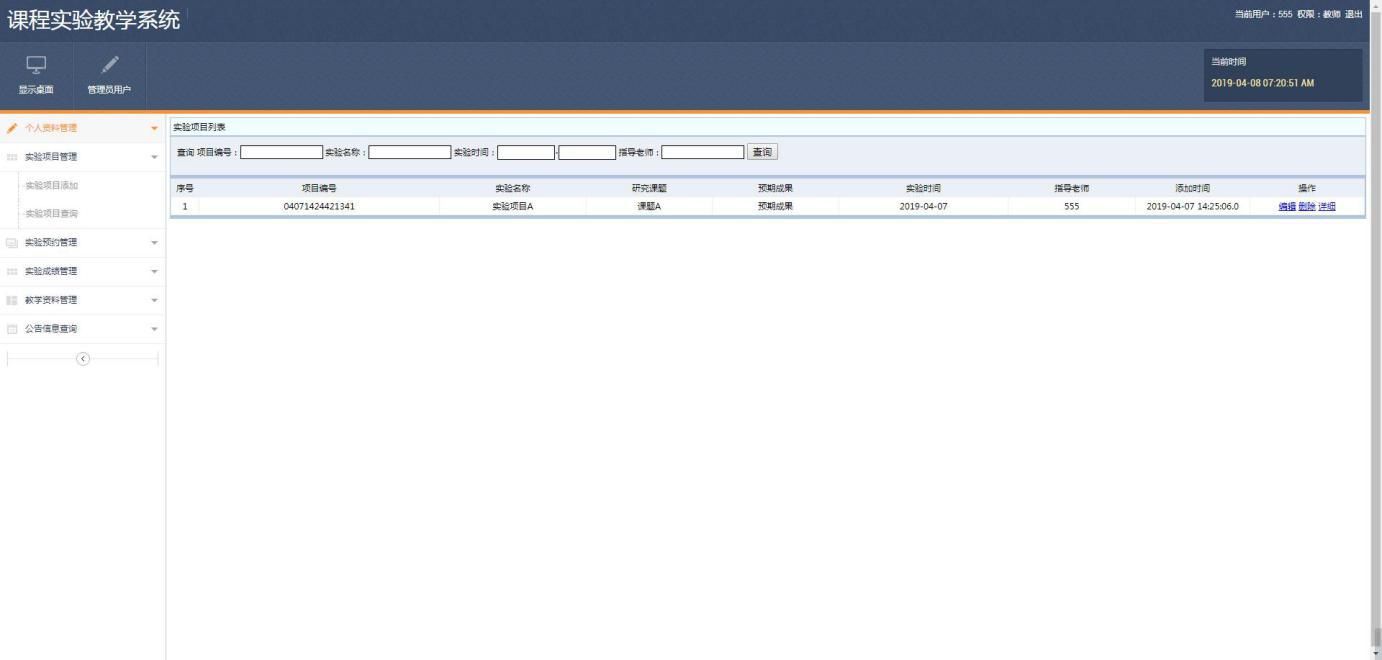Focus the 实验时间 end date field

(587, 153)
